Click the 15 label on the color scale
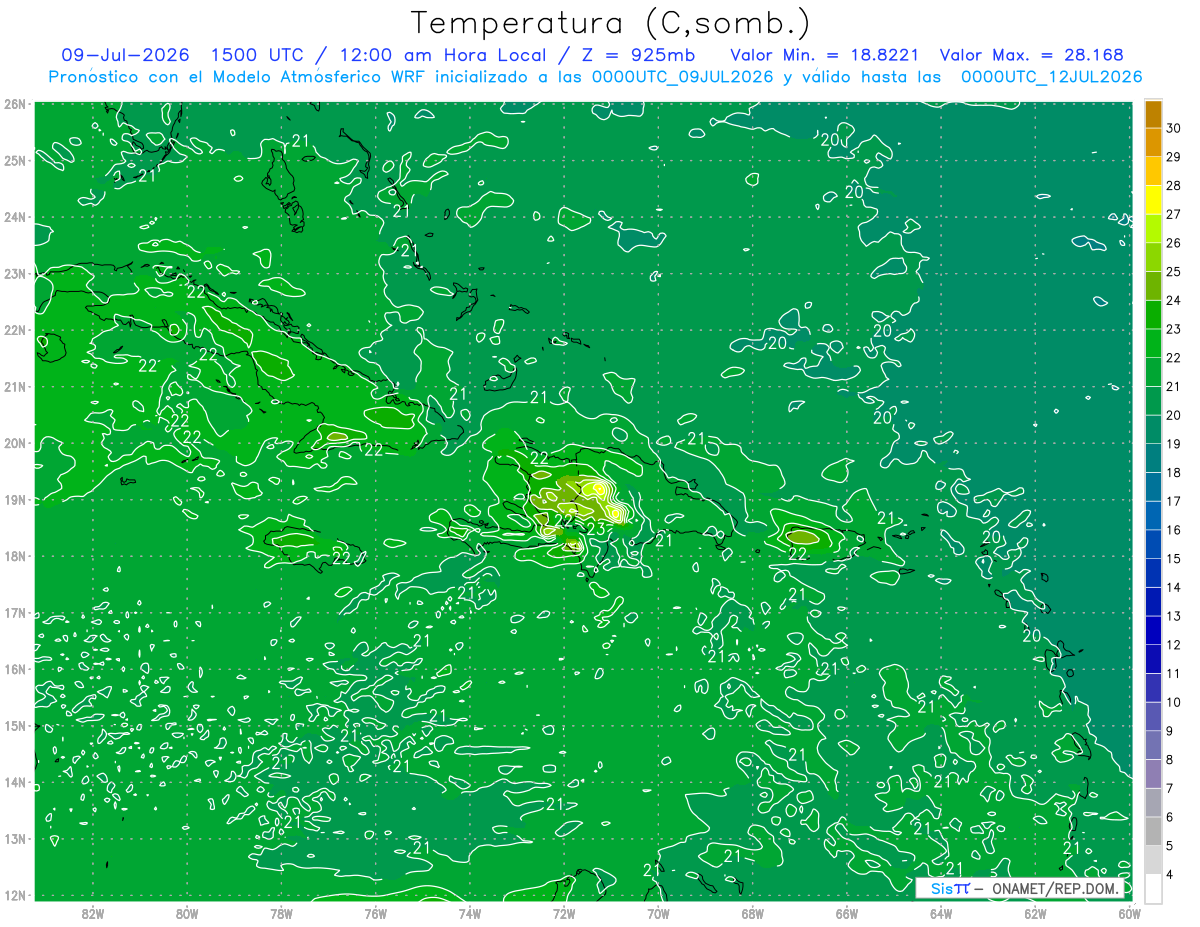This screenshot has height=927, width=1200. (1174, 559)
